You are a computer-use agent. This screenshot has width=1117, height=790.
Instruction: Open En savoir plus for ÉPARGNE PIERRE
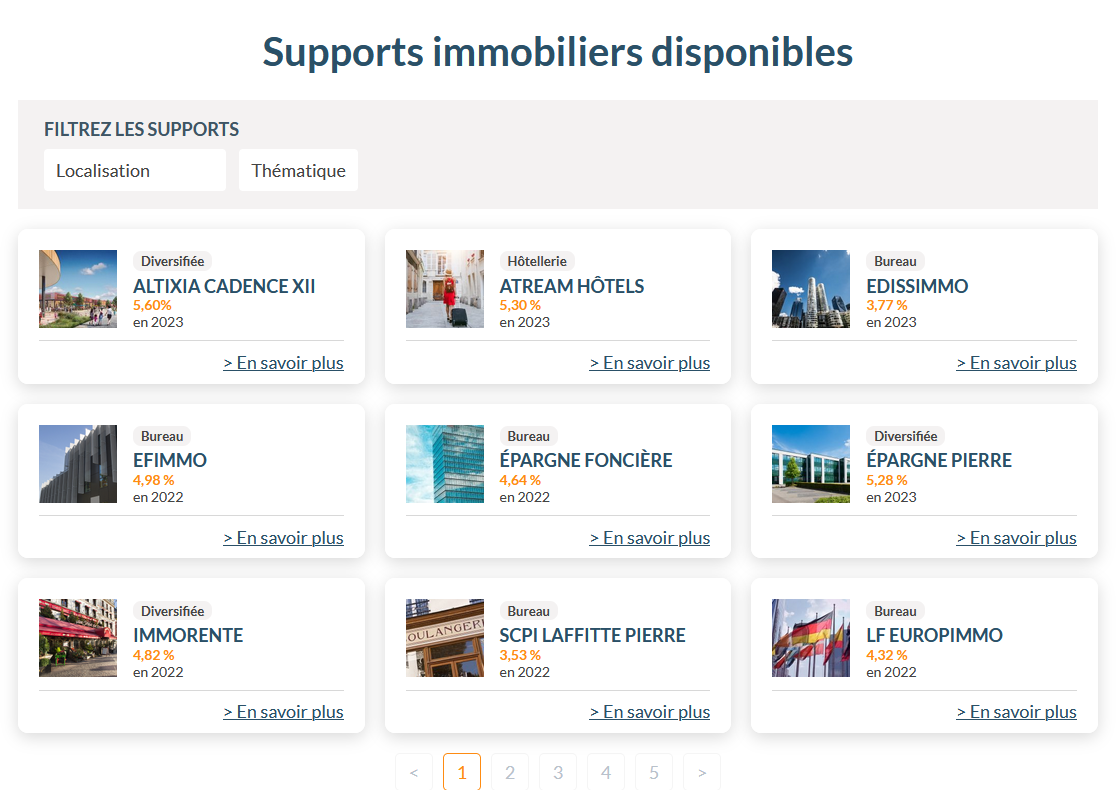(x=1016, y=537)
